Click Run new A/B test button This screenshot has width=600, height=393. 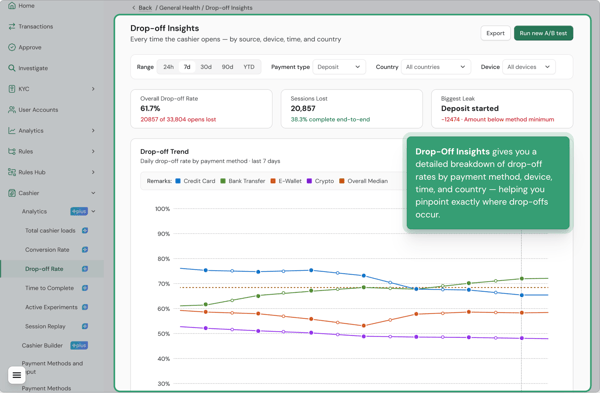(x=543, y=33)
